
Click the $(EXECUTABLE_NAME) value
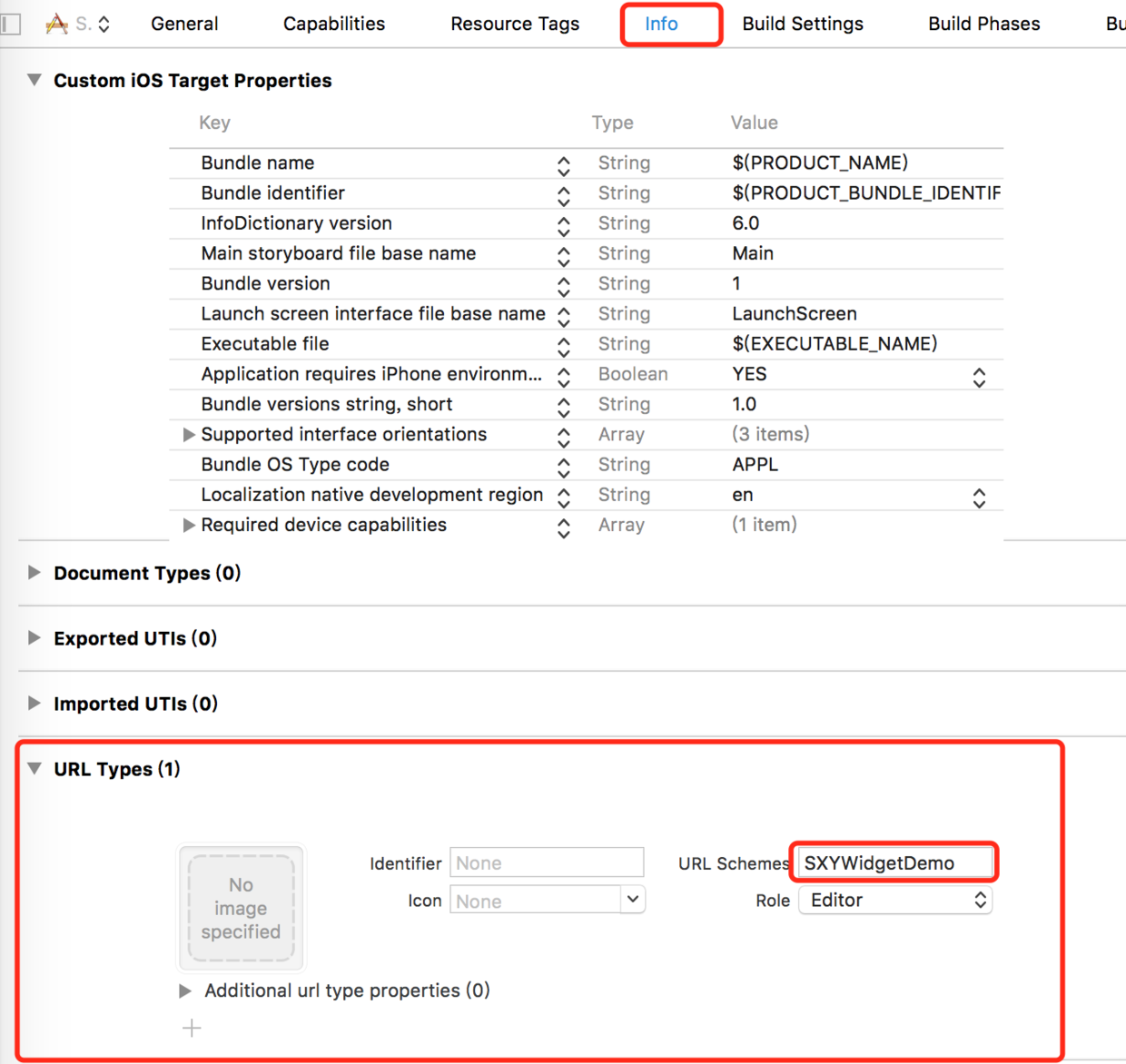tap(835, 343)
